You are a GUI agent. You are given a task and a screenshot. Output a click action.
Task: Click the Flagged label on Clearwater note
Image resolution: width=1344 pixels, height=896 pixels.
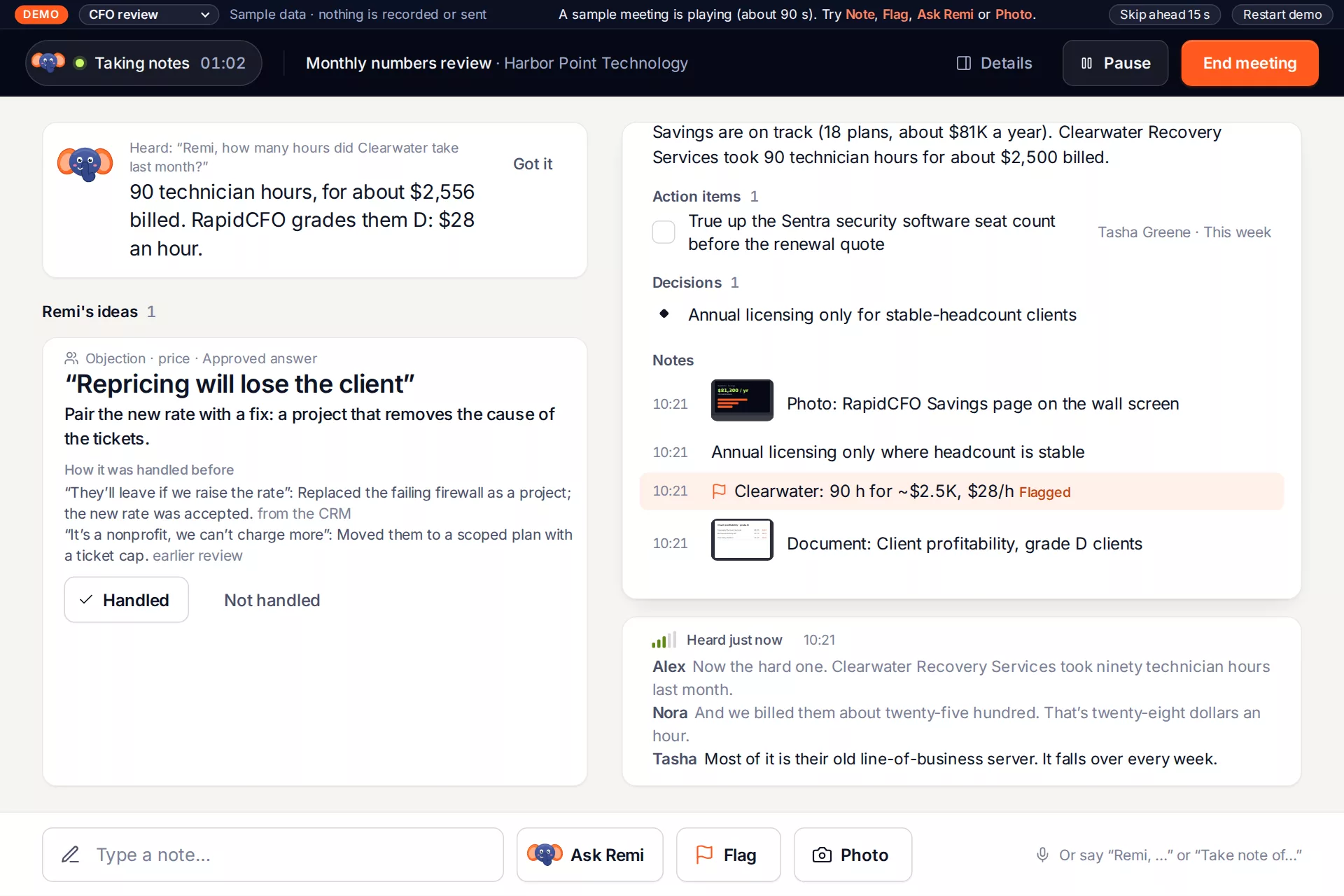(1044, 492)
